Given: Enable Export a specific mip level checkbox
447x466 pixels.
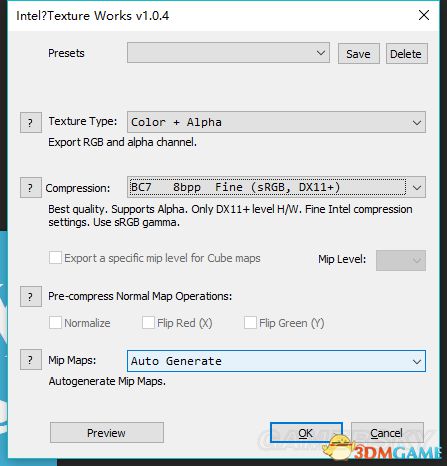Looking at the screenshot, I should pyautogui.click(x=55, y=258).
